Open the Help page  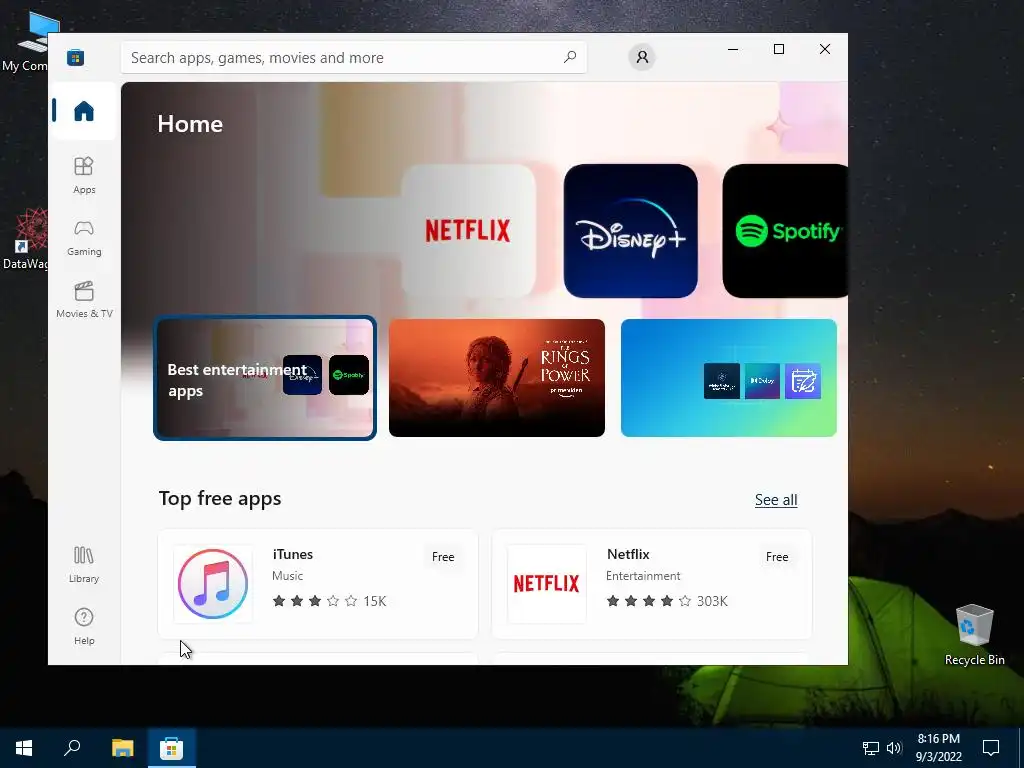(84, 626)
